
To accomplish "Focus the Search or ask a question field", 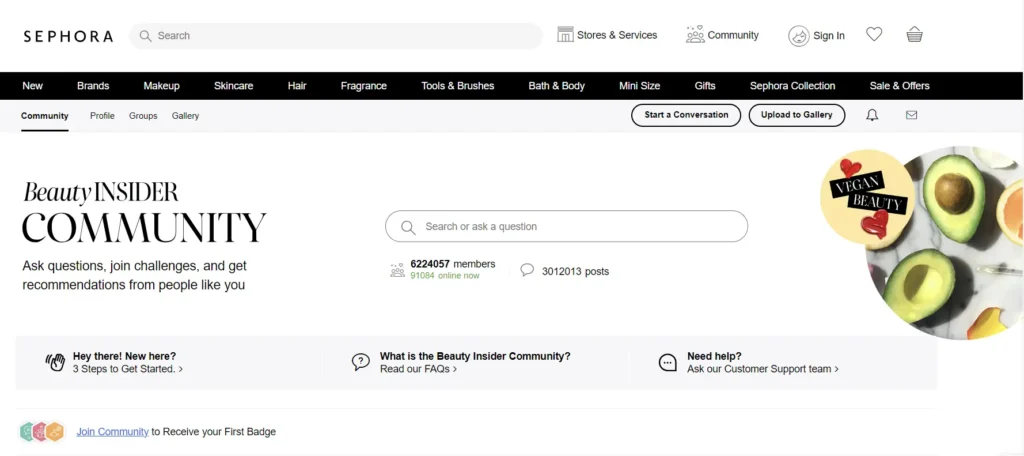I will point(566,227).
